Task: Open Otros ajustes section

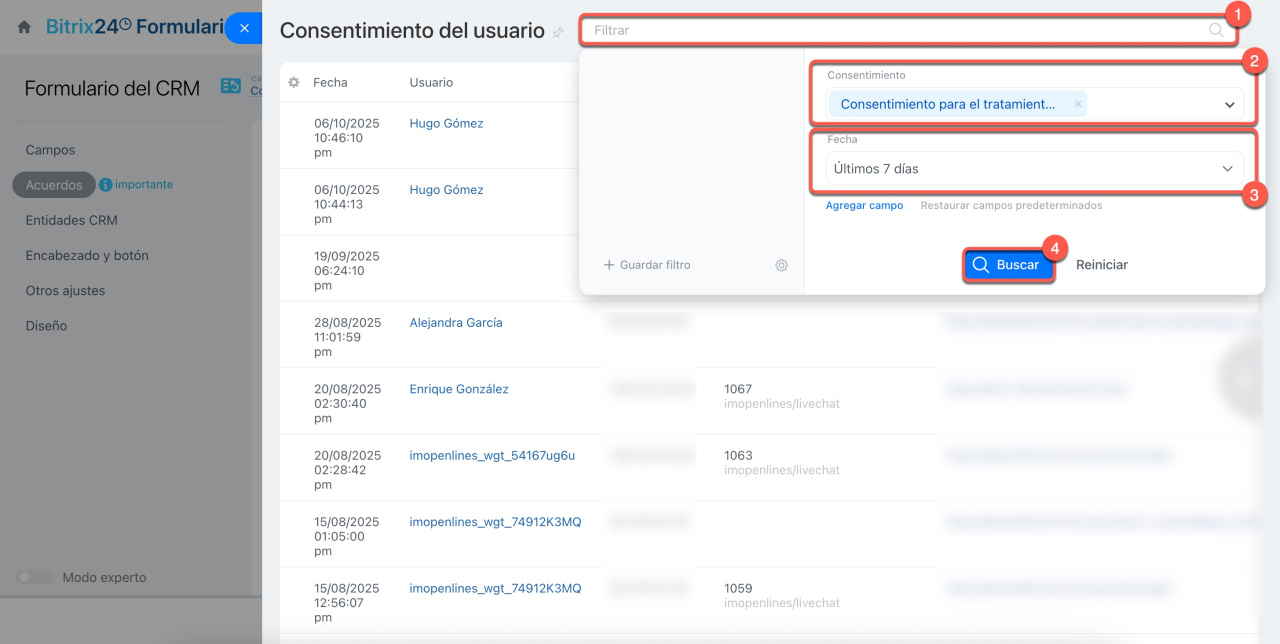Action: point(65,290)
